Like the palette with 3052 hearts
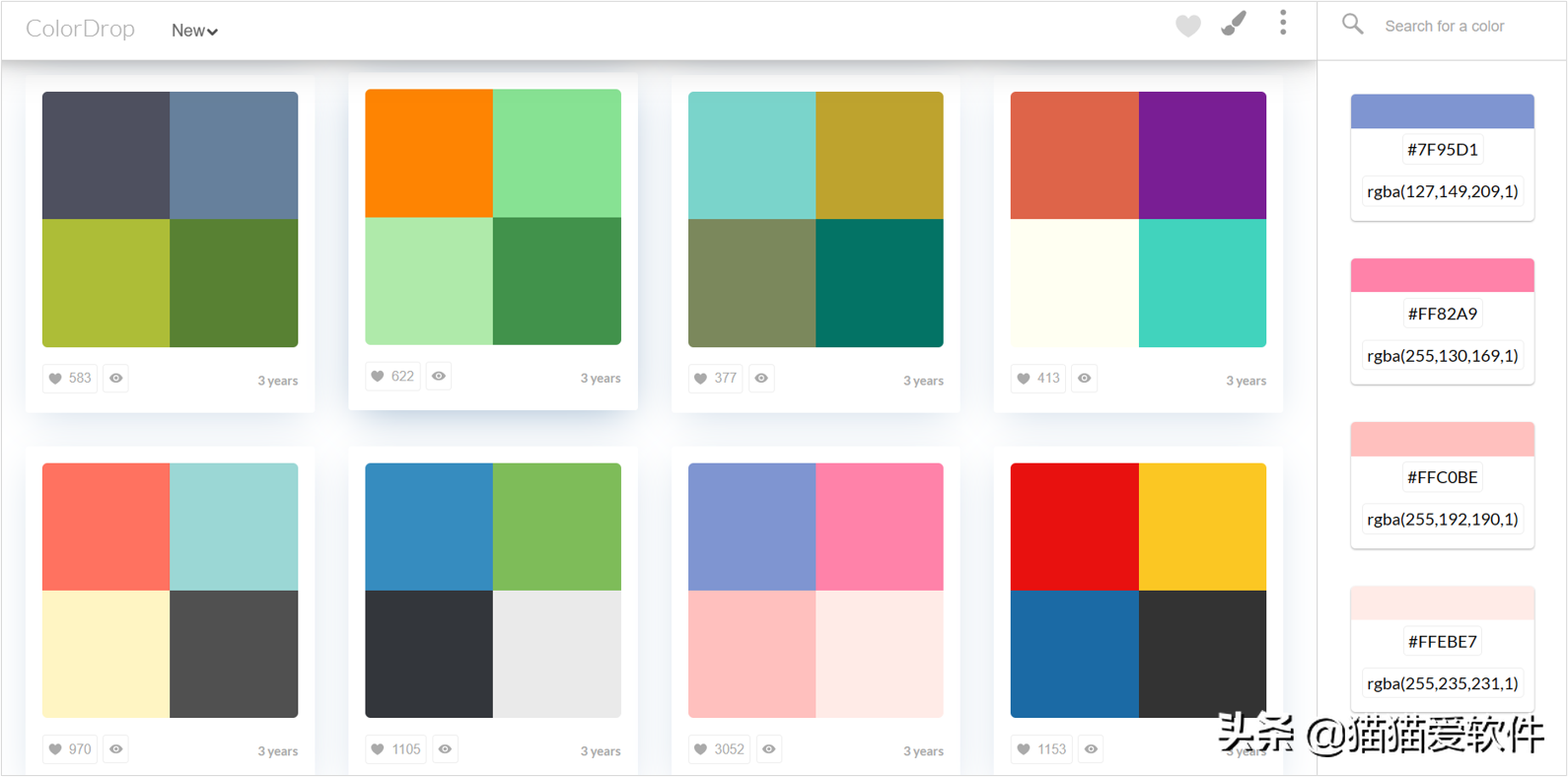This screenshot has width=1568, height=777. (x=718, y=749)
